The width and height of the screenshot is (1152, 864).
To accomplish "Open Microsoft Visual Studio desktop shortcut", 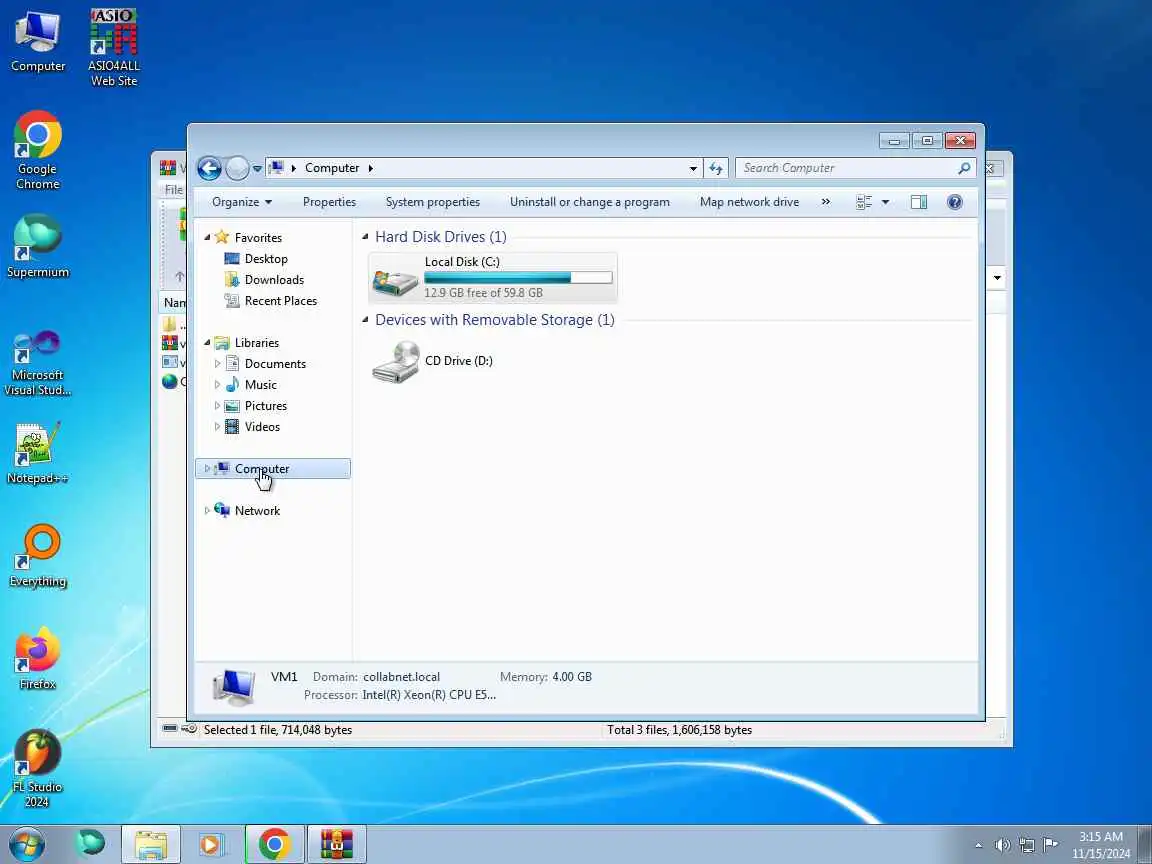I will tap(37, 363).
